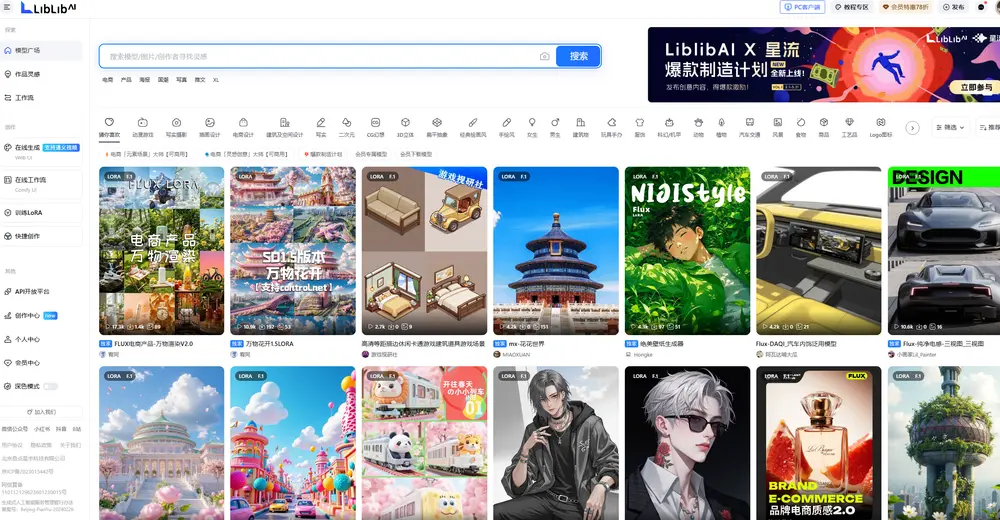Pick the Logo图标 category icon
Image resolution: width=1000 pixels, height=520 pixels.
tap(880, 123)
